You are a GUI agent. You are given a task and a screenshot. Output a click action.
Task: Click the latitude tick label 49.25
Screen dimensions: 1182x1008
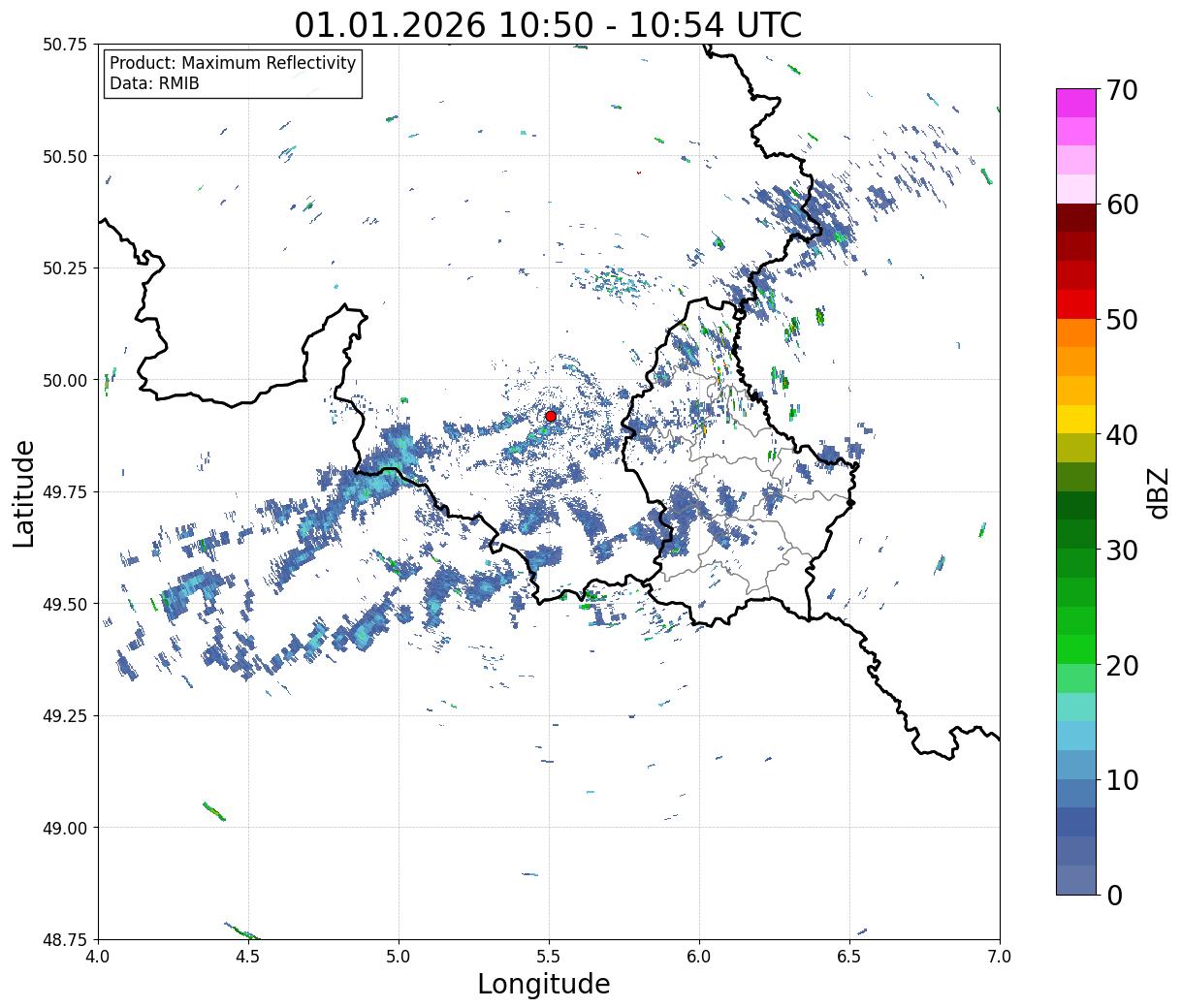pos(65,715)
